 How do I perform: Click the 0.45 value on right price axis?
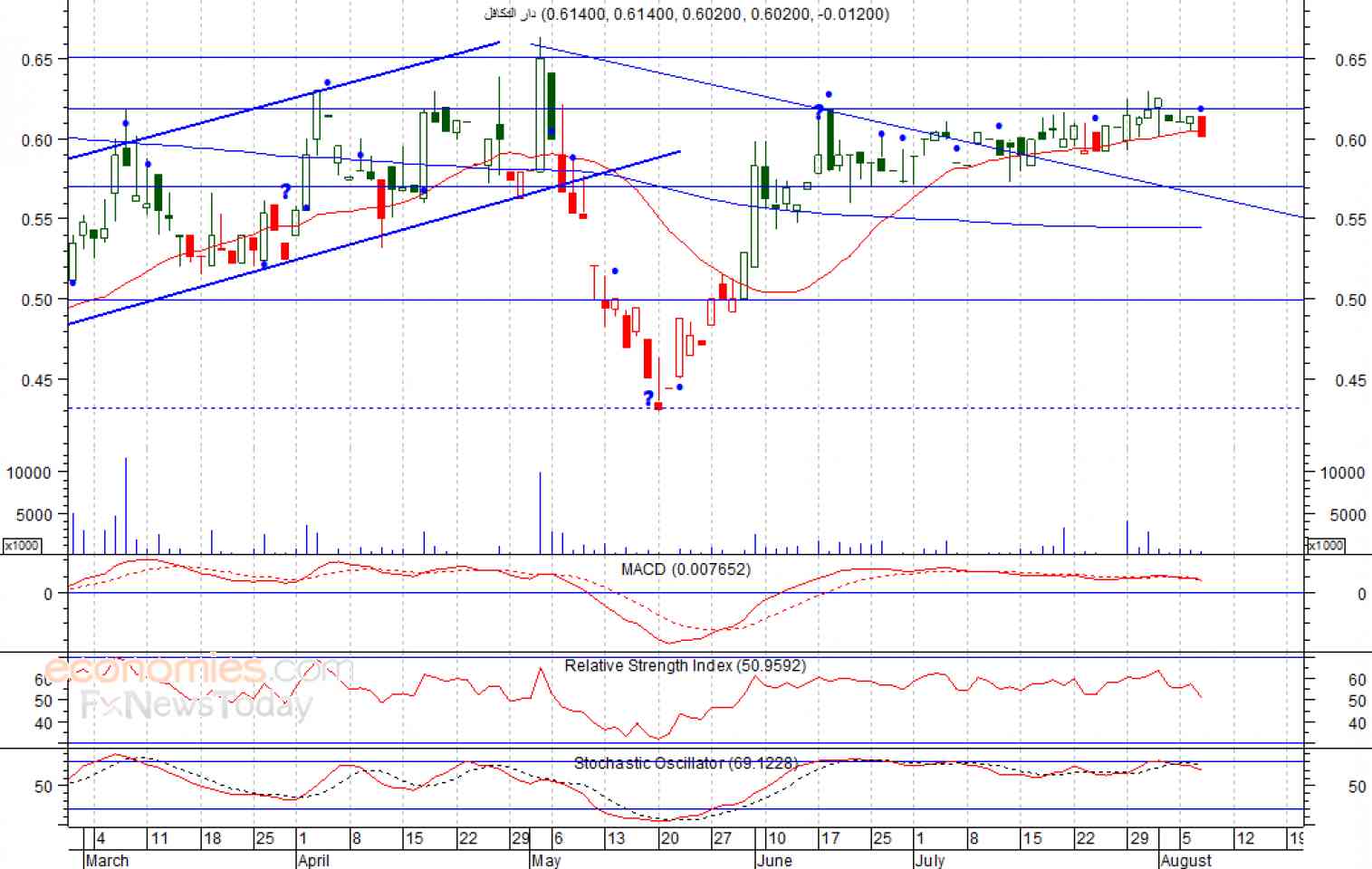1350,380
